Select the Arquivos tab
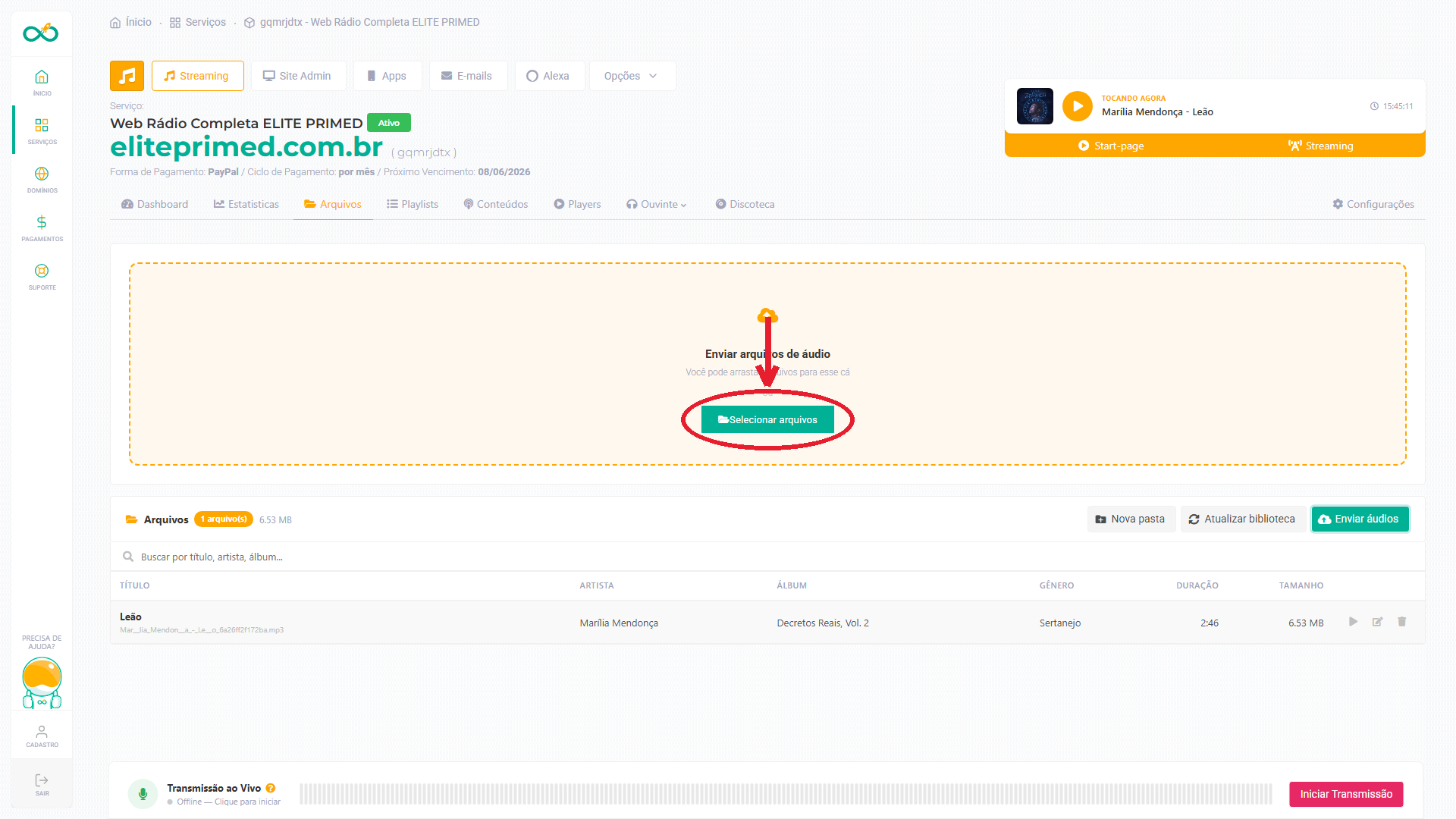This screenshot has width=1456, height=819. (333, 204)
